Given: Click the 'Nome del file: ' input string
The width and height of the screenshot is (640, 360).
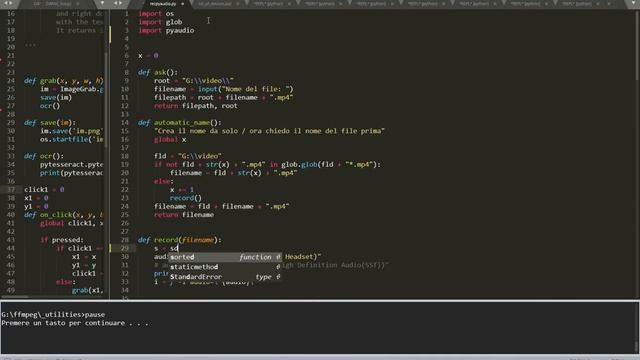Looking at the screenshot, I should (x=256, y=89).
